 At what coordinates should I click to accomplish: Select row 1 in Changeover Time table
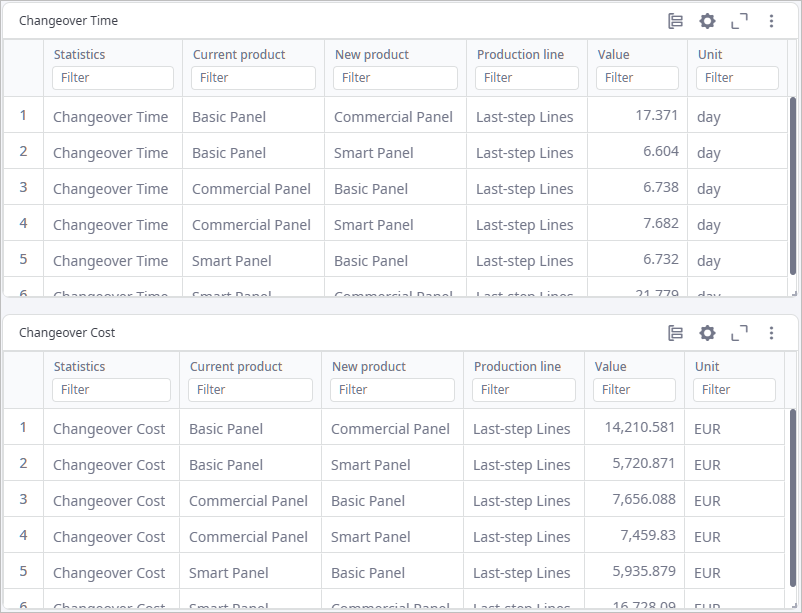[x=23, y=116]
